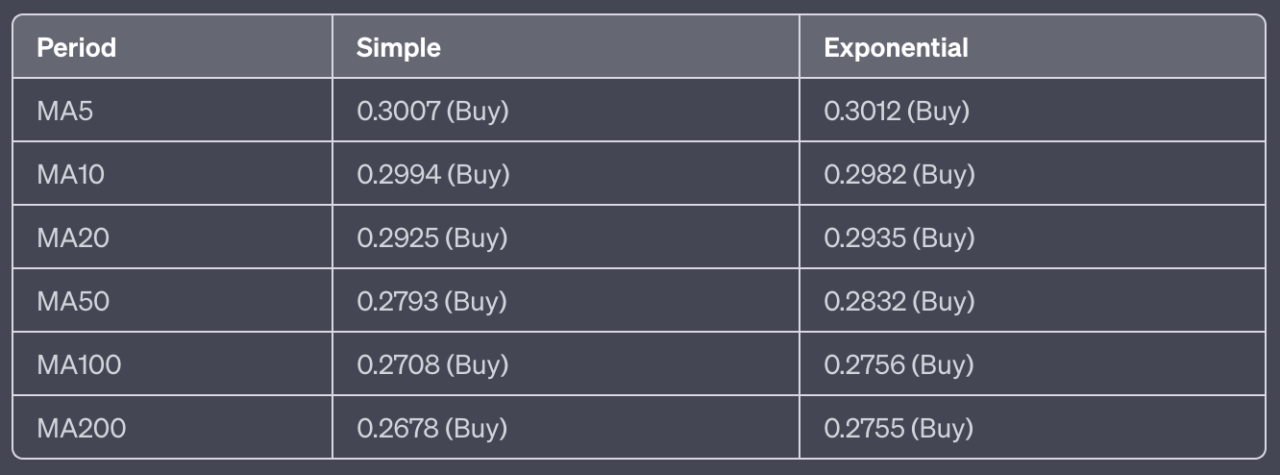The image size is (1280, 475).
Task: Select the MA100 period cell
Action: click(79, 365)
